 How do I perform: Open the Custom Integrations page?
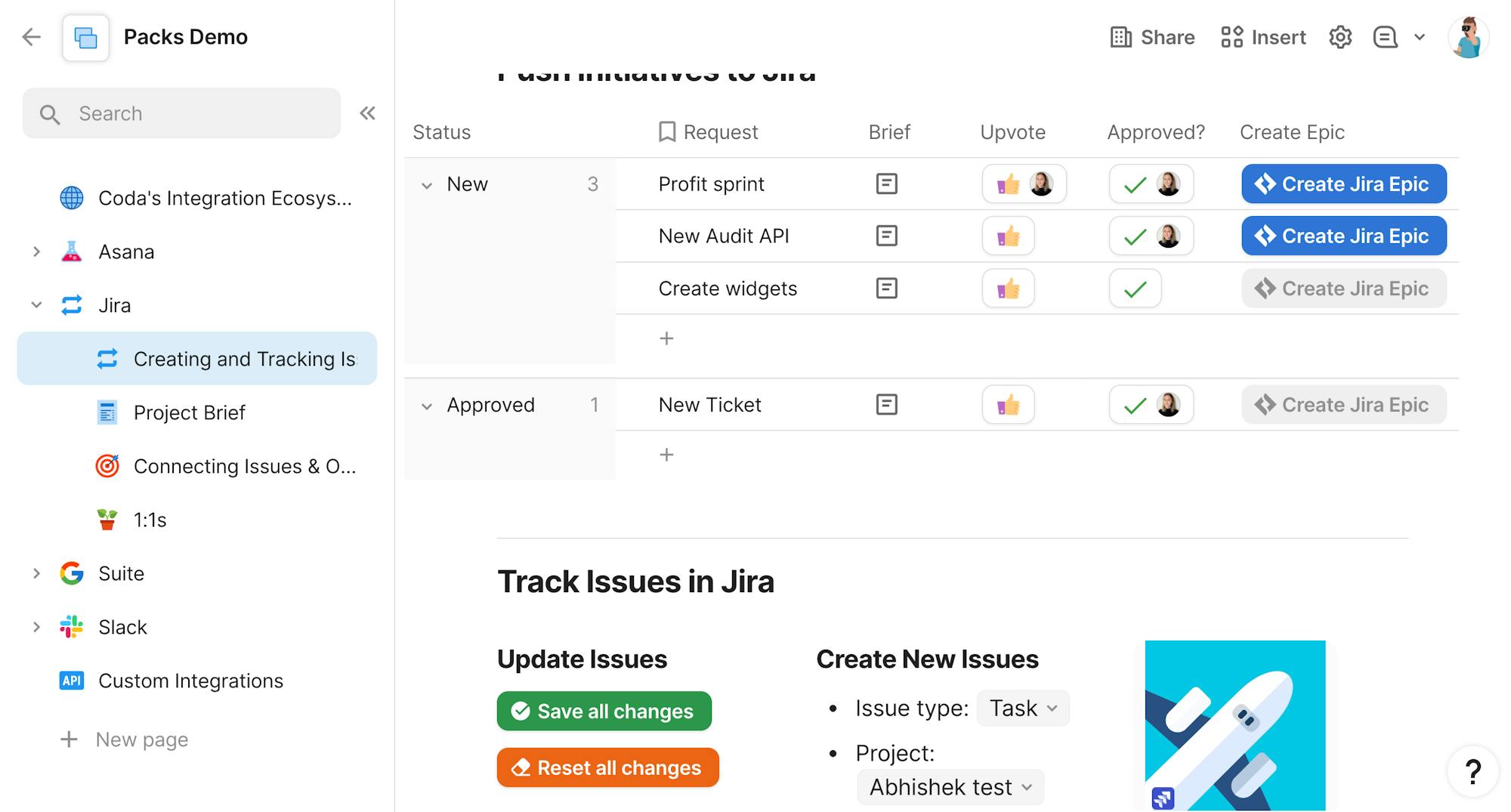pyautogui.click(x=190, y=681)
